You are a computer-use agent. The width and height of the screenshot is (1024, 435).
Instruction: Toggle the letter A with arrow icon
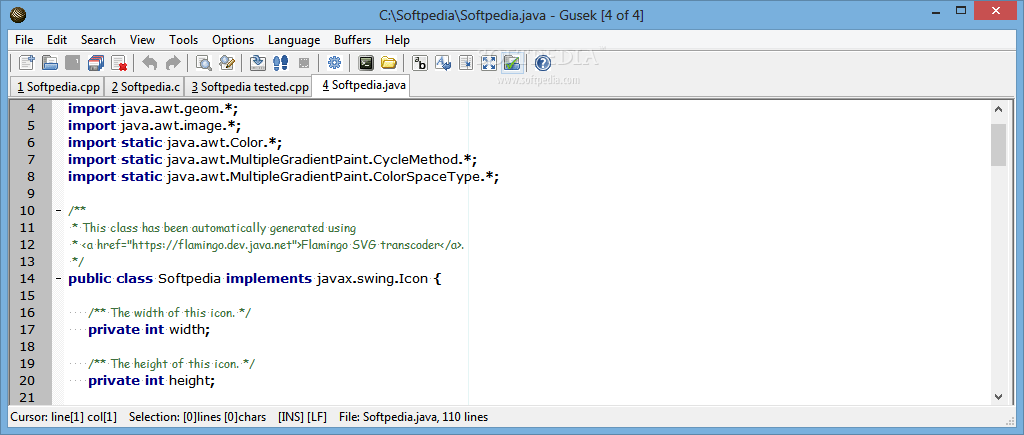443,63
